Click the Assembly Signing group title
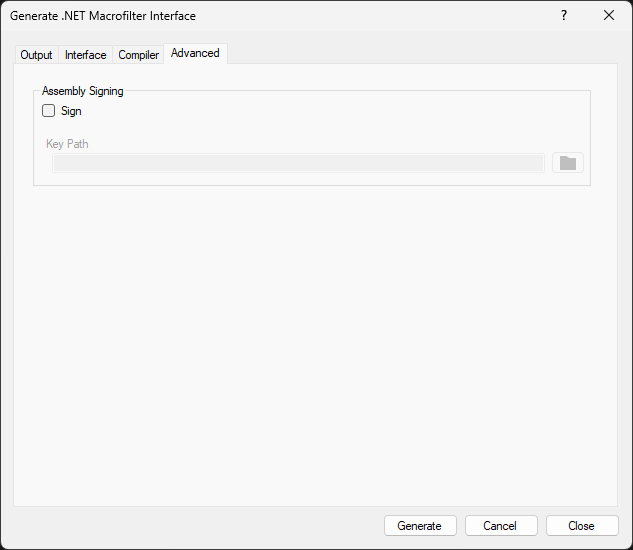Screen dimensions: 633x550 point(83,91)
